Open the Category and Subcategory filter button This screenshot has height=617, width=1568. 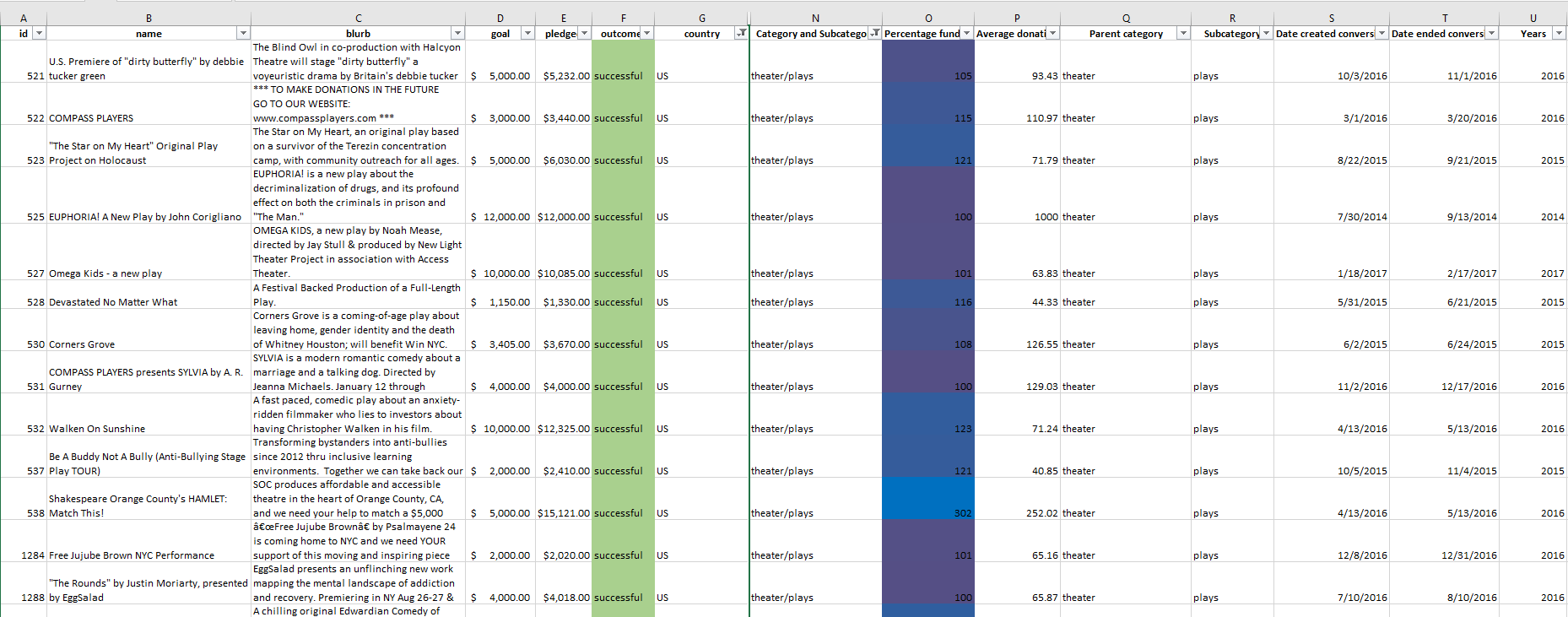874,33
